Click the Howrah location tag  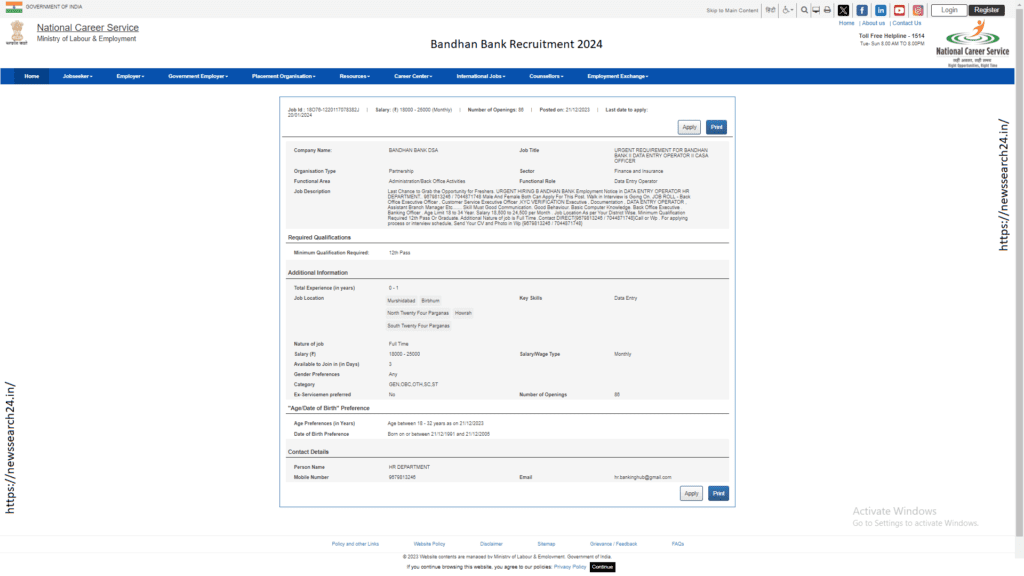[x=463, y=313]
